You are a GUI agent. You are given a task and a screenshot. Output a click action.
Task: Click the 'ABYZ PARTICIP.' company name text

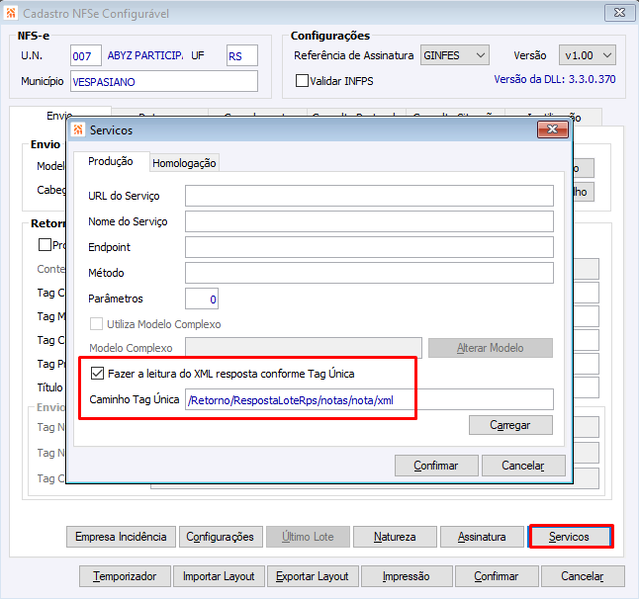click(x=145, y=55)
